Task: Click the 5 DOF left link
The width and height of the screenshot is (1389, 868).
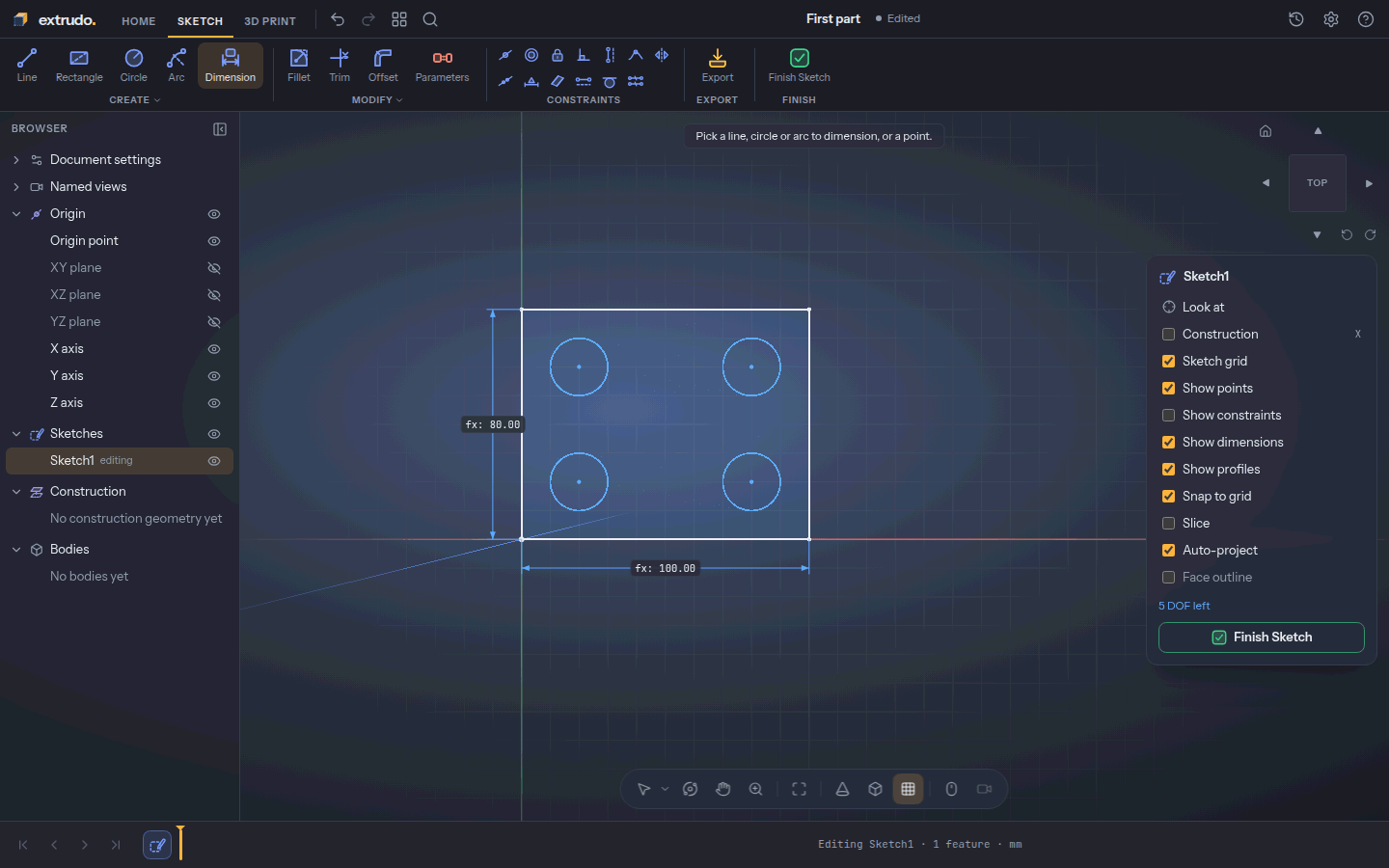Action: (x=1184, y=606)
